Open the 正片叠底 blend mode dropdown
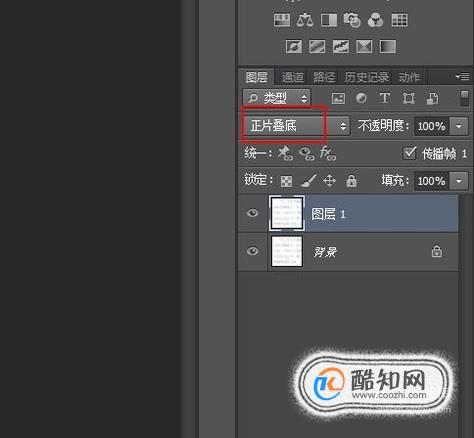 (297, 126)
